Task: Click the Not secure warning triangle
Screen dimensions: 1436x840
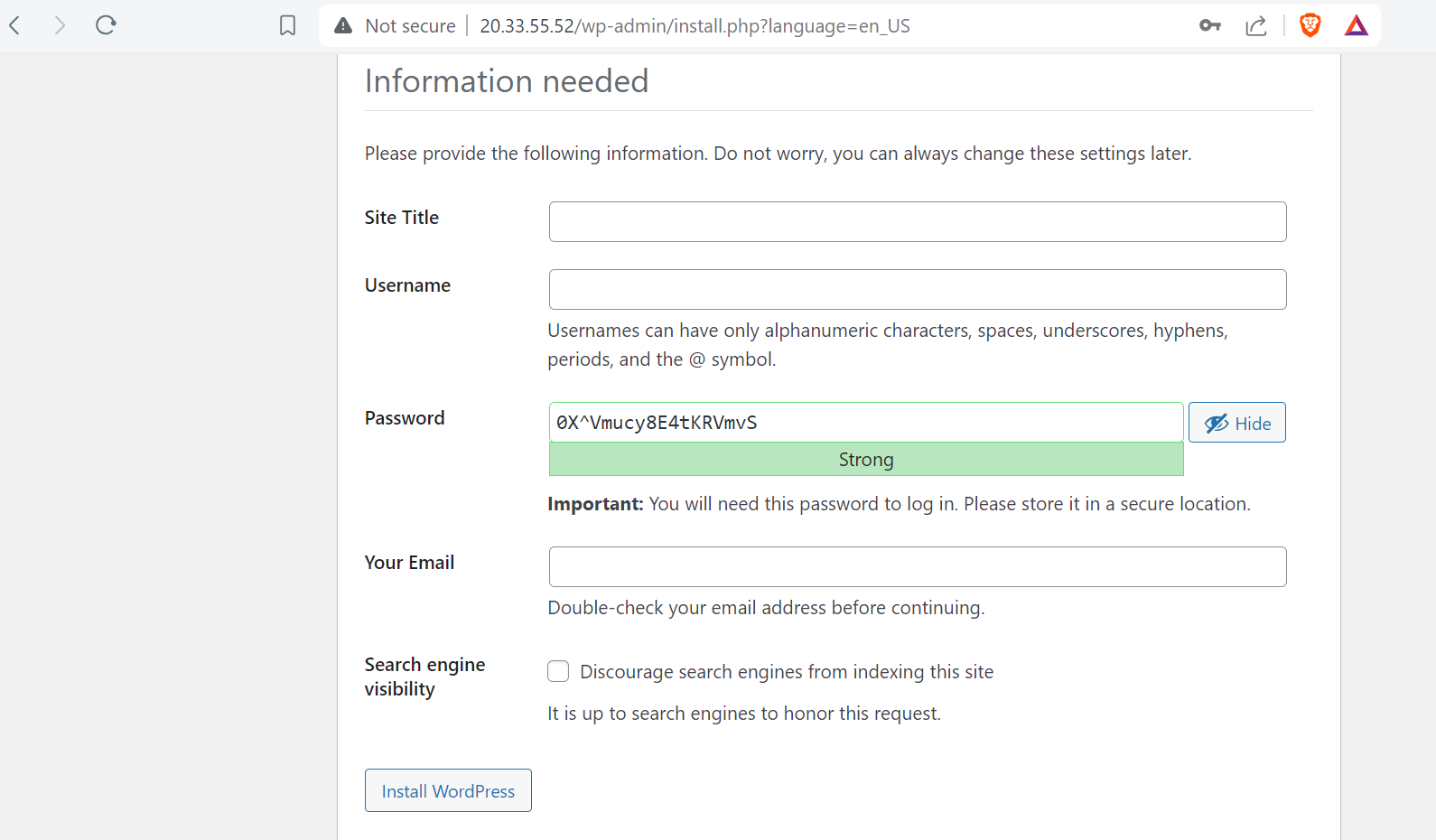Action: point(343,25)
